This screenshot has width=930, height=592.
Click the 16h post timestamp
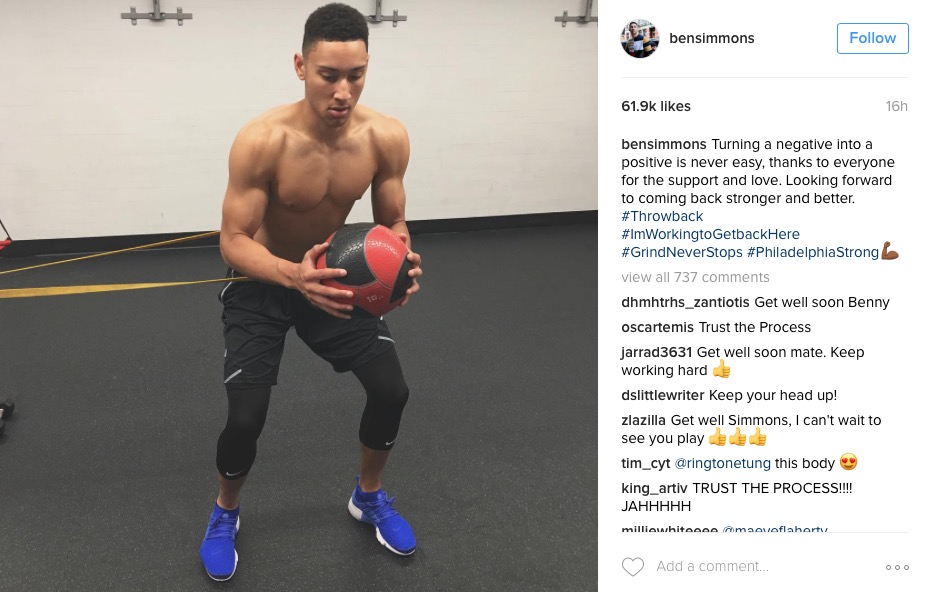(896, 106)
